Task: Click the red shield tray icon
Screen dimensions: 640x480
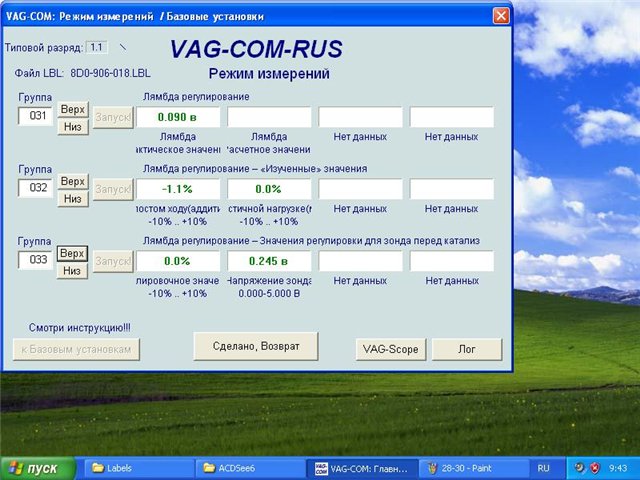Action: [596, 468]
